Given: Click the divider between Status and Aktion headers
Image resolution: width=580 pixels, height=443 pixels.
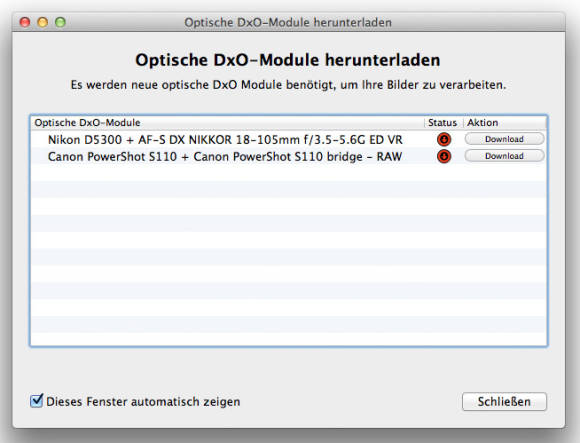Looking at the screenshot, I should tap(463, 123).
